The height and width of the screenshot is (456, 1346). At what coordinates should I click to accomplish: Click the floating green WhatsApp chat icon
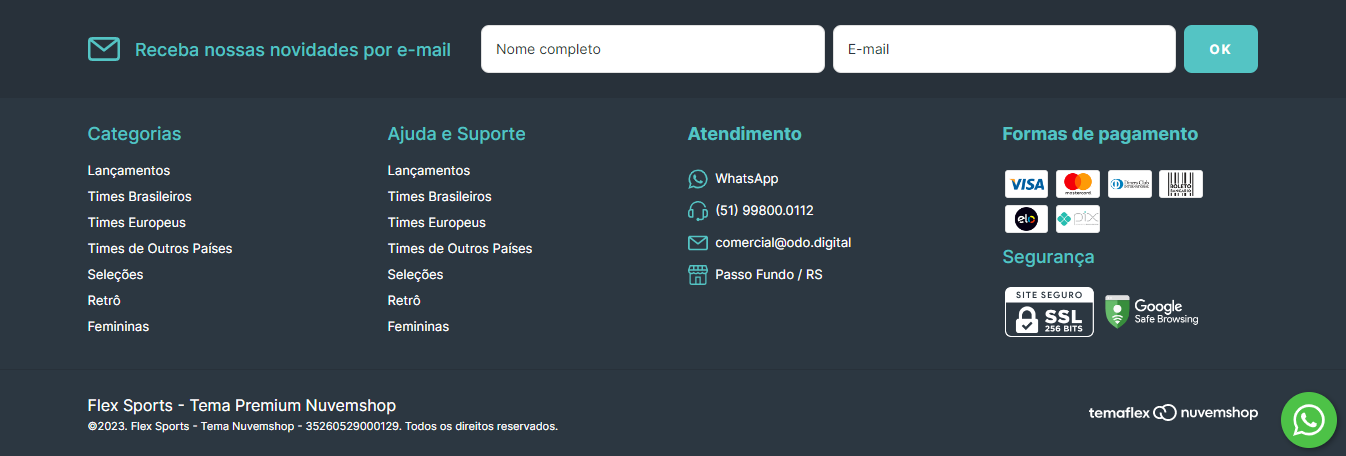[x=1308, y=420]
